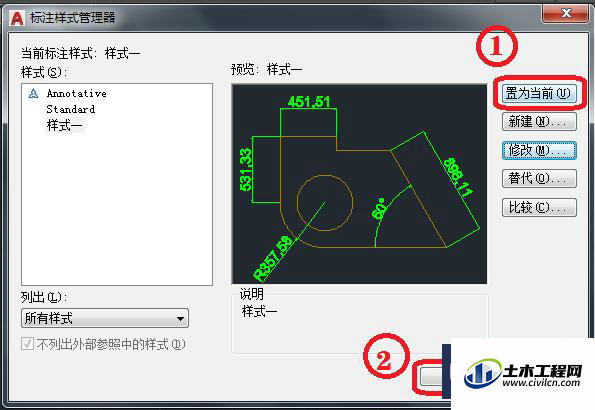Click the 样式(S): list label
The image size is (595, 410).
(x=44, y=72)
